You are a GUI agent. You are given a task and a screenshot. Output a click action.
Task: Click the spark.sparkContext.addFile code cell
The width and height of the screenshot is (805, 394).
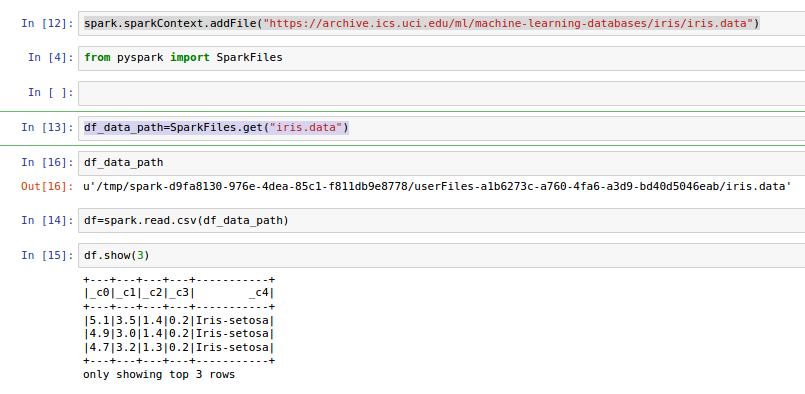(442, 24)
